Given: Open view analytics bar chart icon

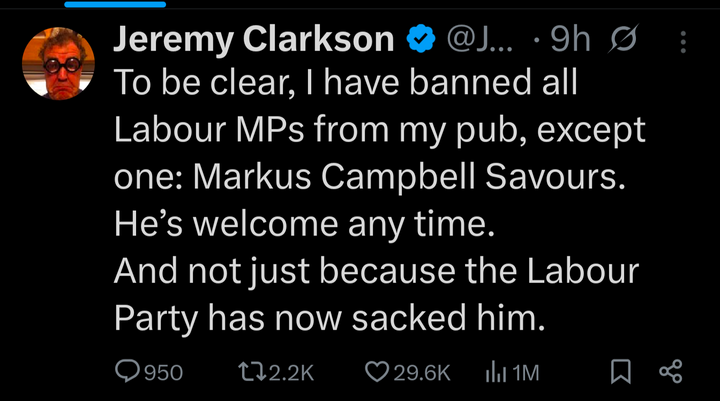Looking at the screenshot, I should (x=495, y=372).
